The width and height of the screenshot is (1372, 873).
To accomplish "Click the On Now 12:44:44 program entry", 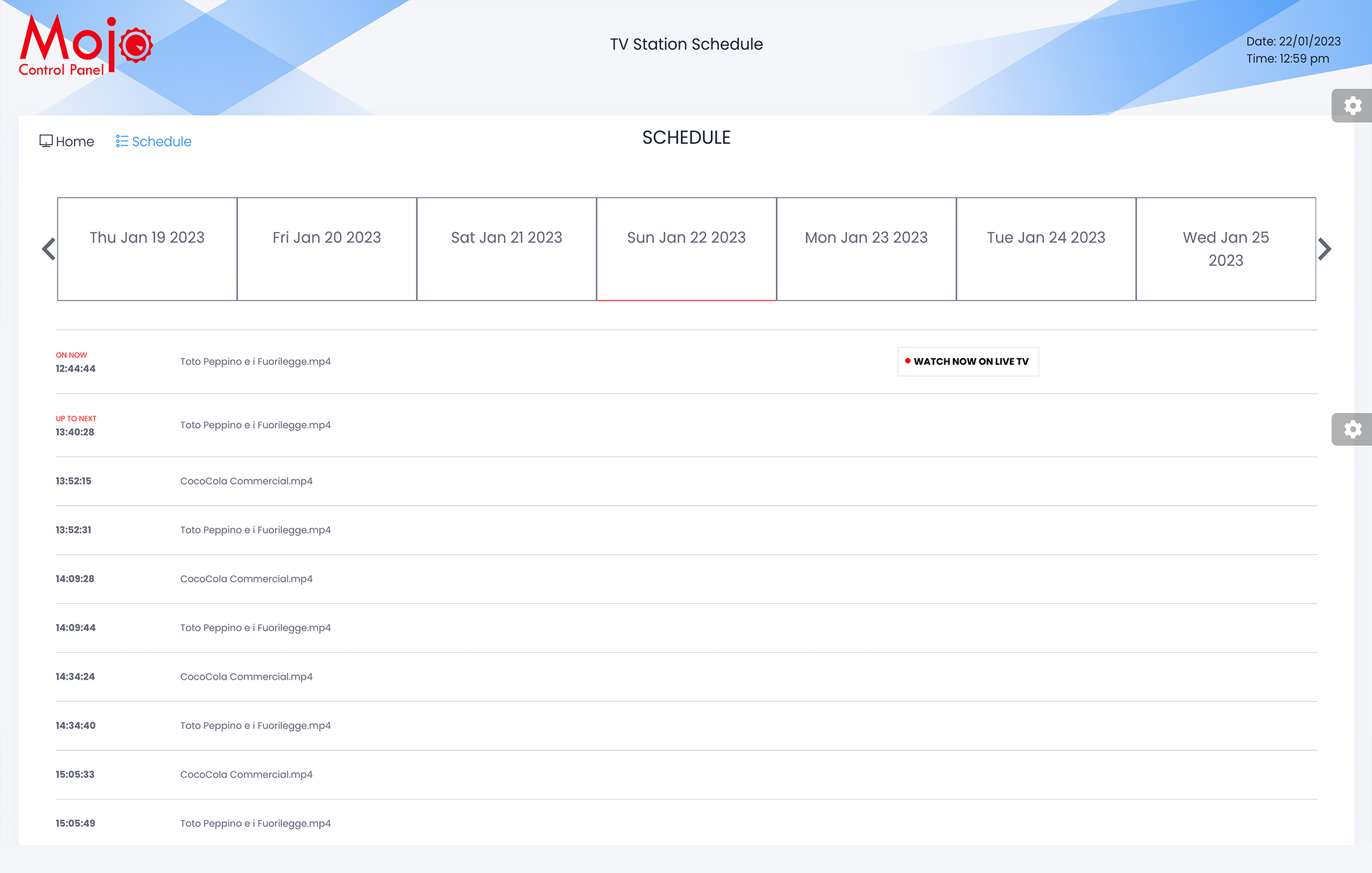I will point(255,362).
